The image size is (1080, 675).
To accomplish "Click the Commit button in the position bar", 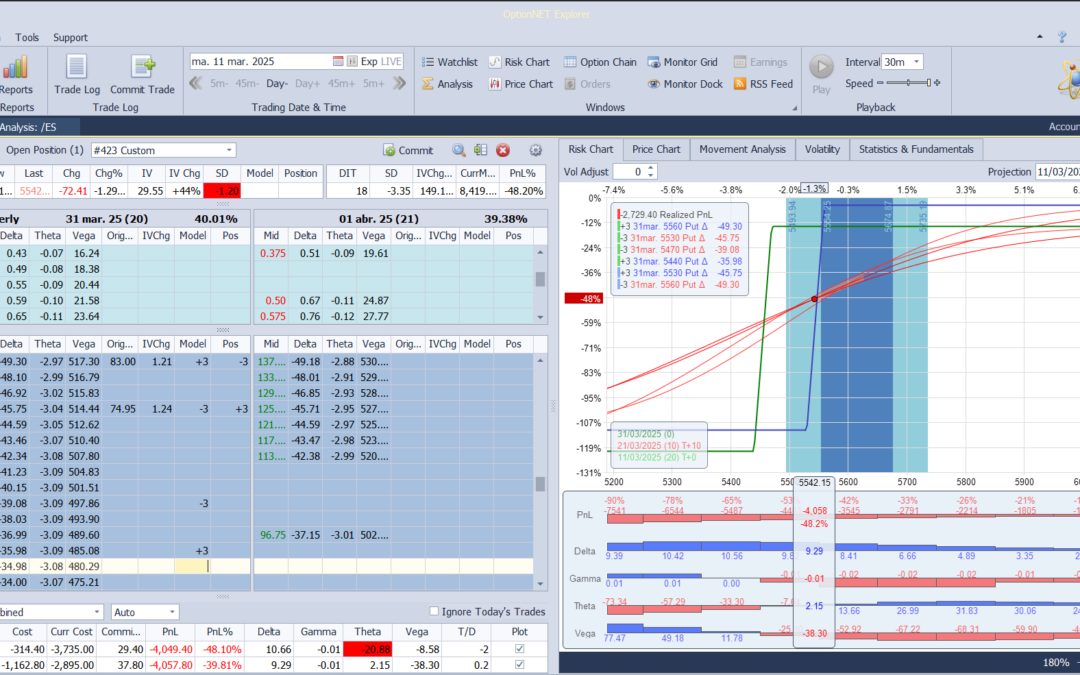I will point(408,150).
